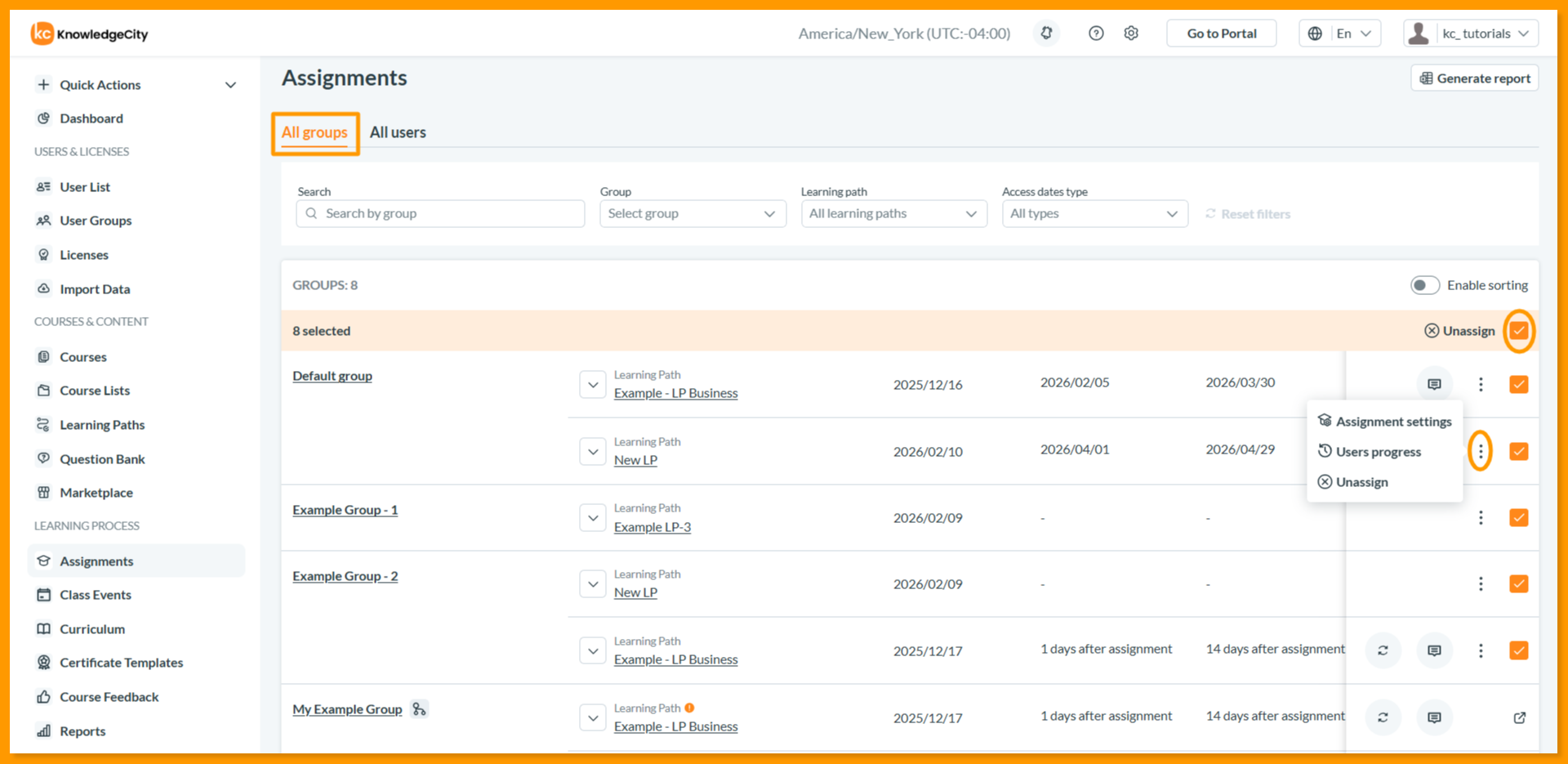Click the warning info icon beside Learning Path

[689, 708]
